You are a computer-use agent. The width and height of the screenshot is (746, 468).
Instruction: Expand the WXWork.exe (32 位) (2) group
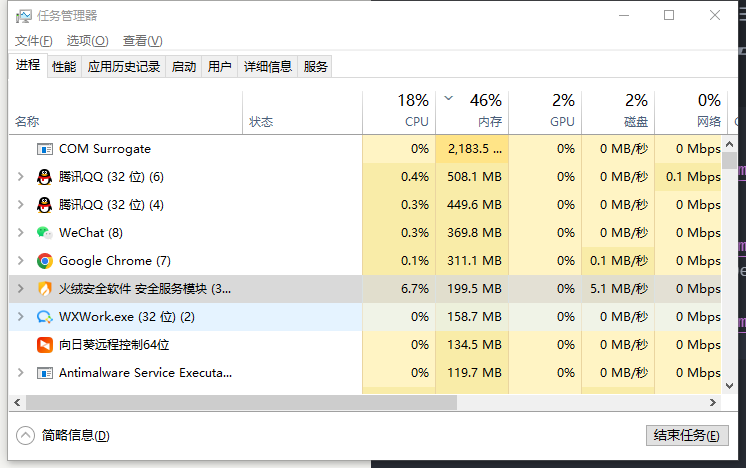pos(20,317)
